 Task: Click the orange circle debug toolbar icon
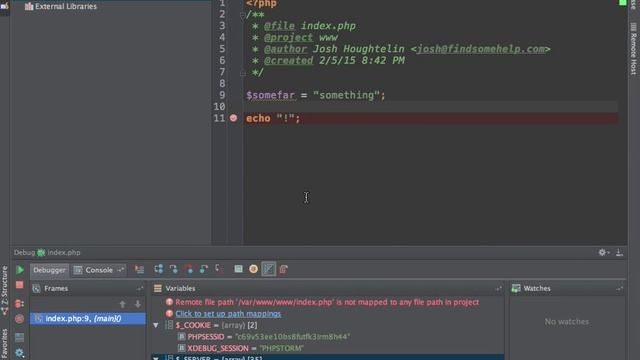pyautogui.click(x=253, y=269)
